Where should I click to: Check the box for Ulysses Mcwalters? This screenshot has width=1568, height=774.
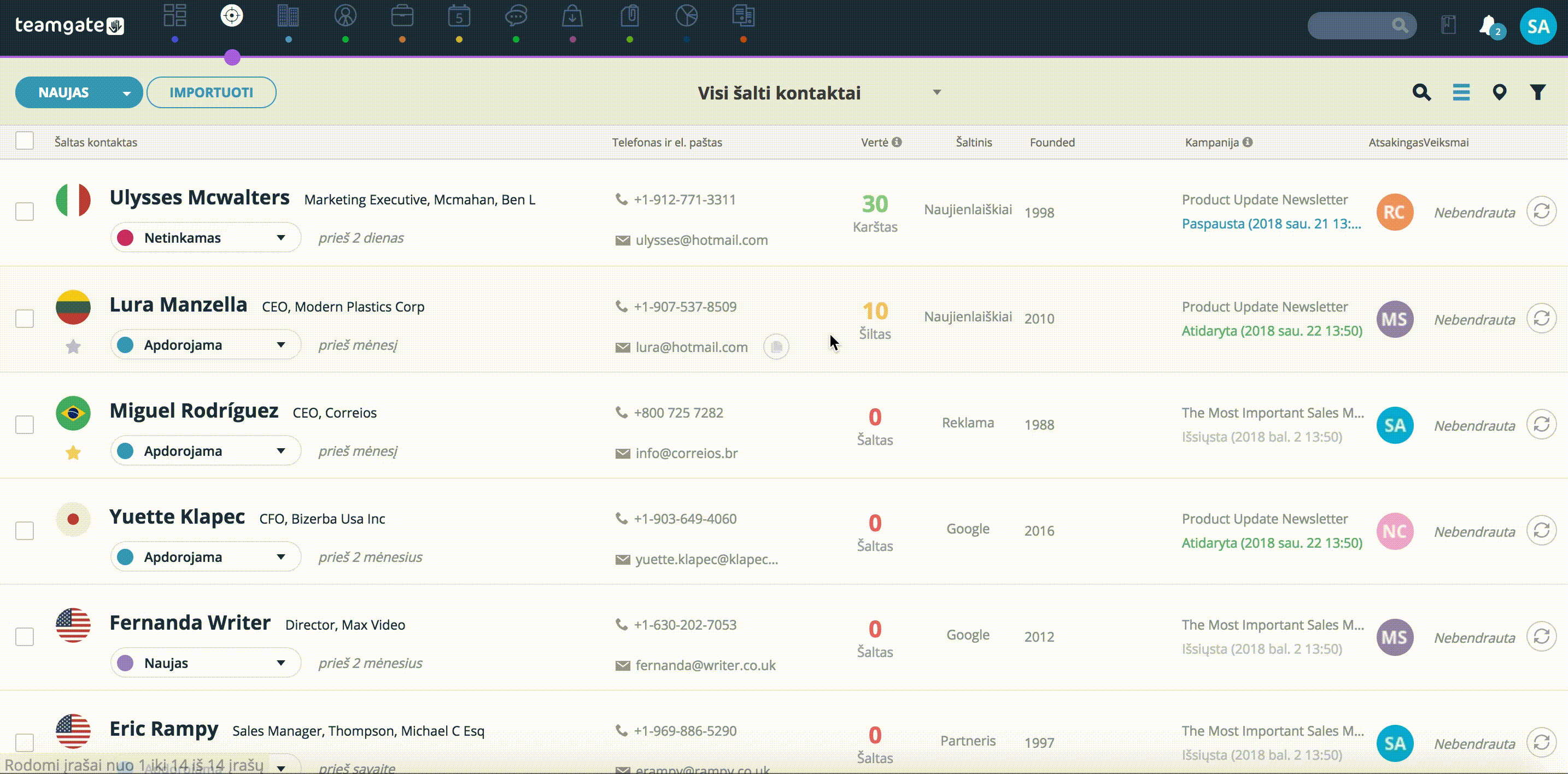click(25, 212)
